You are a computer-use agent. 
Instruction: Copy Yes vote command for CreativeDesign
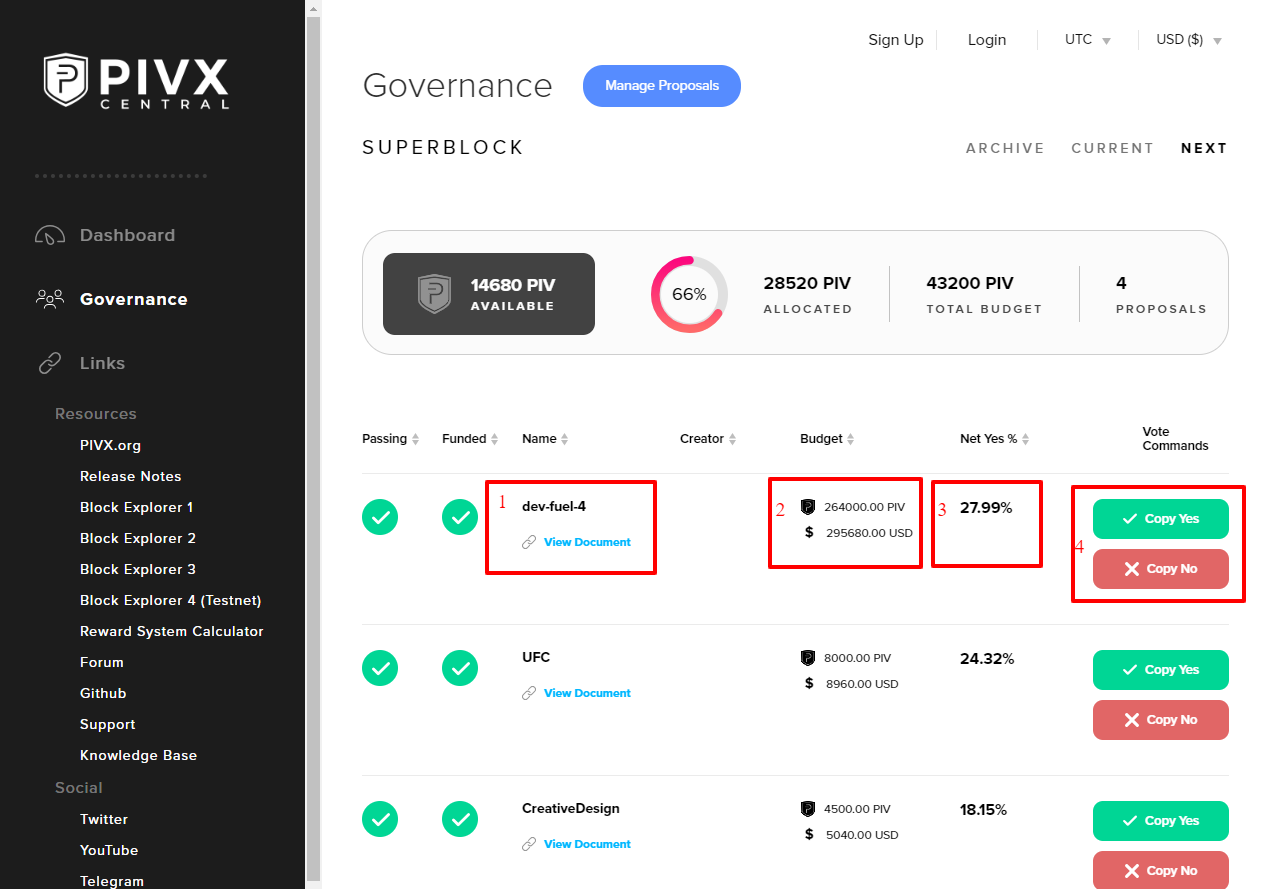point(1161,821)
